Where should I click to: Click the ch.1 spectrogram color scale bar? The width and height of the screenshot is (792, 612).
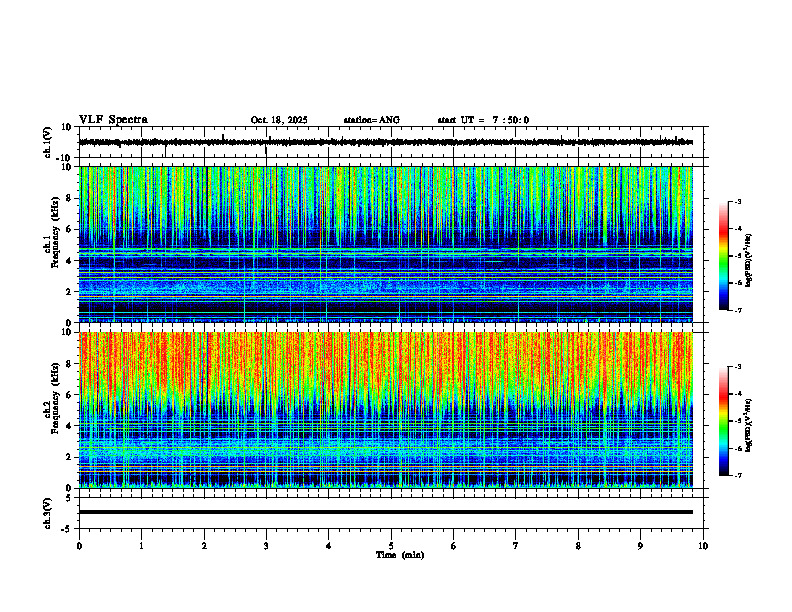(x=723, y=256)
